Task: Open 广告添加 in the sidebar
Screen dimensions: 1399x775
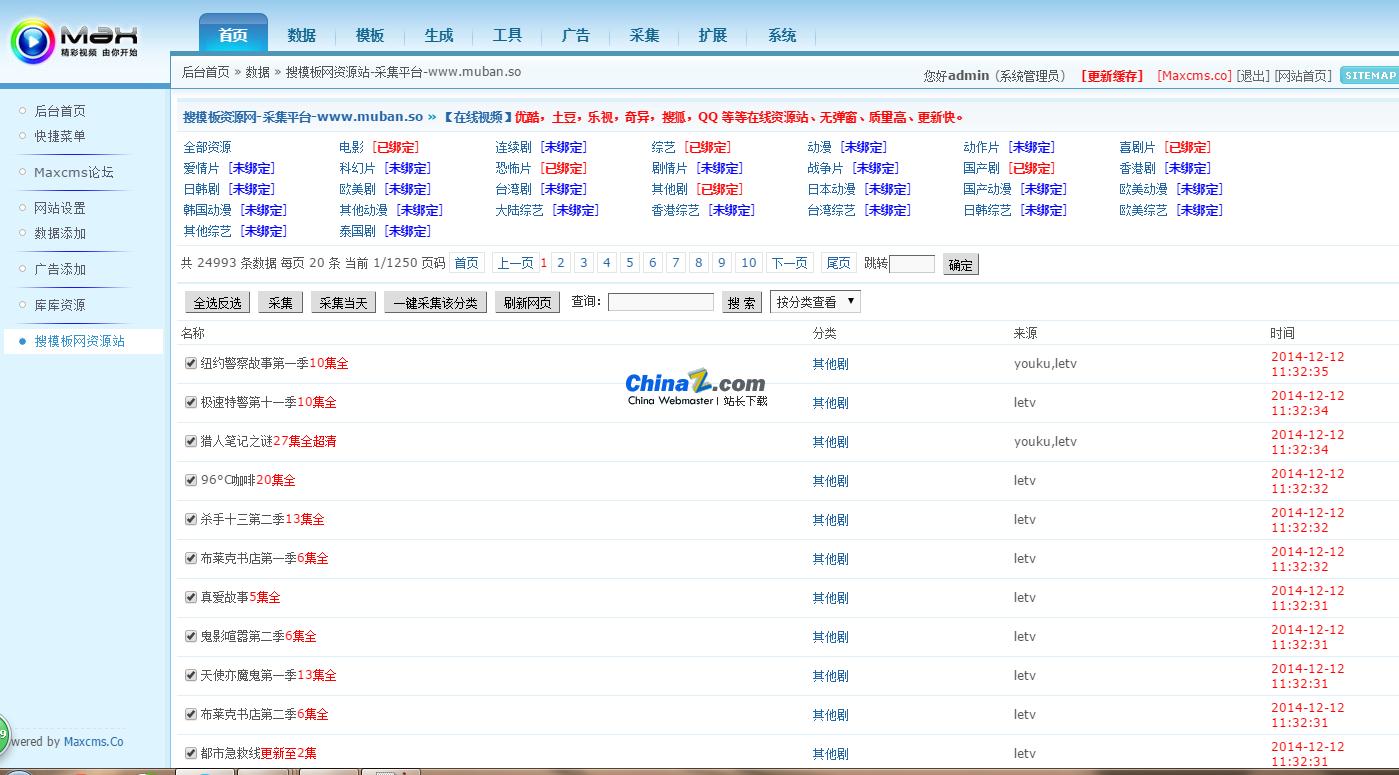Action: pyautogui.click(x=60, y=269)
